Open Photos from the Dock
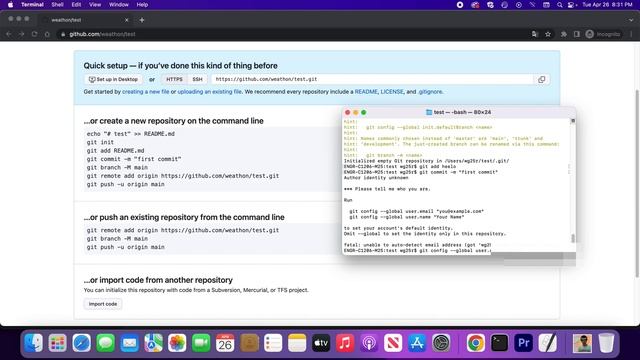 (x=177, y=343)
